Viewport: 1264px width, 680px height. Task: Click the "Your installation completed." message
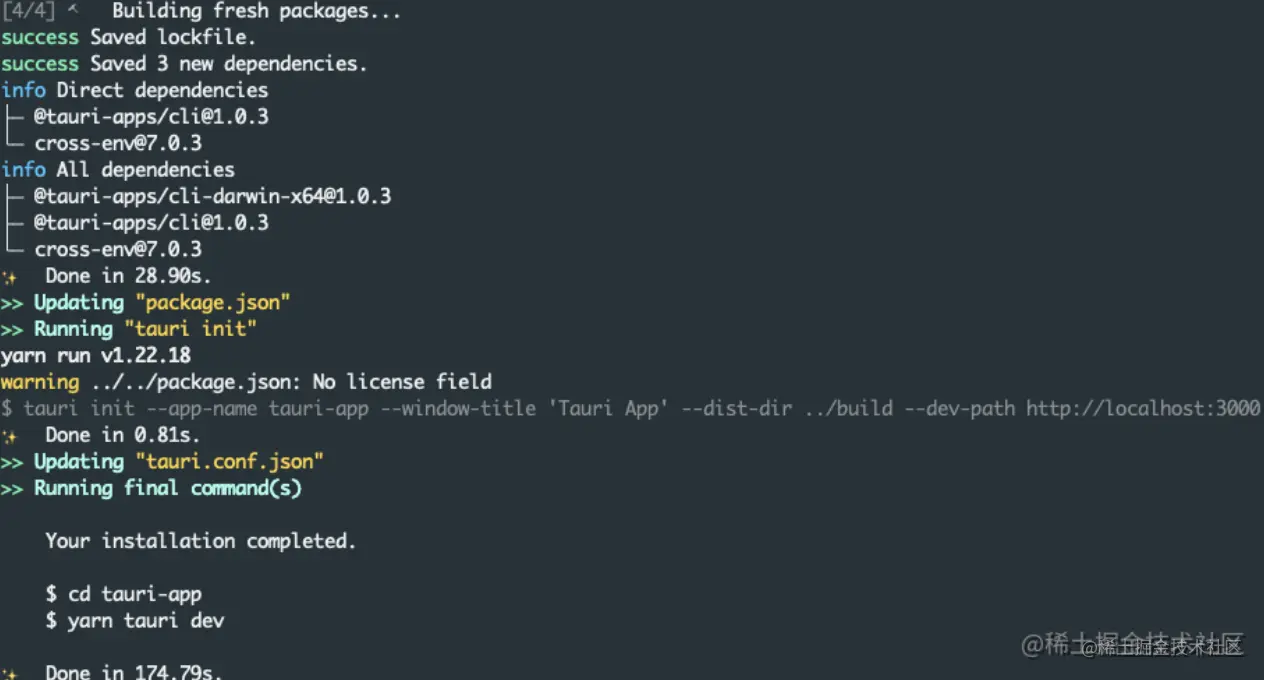click(200, 541)
